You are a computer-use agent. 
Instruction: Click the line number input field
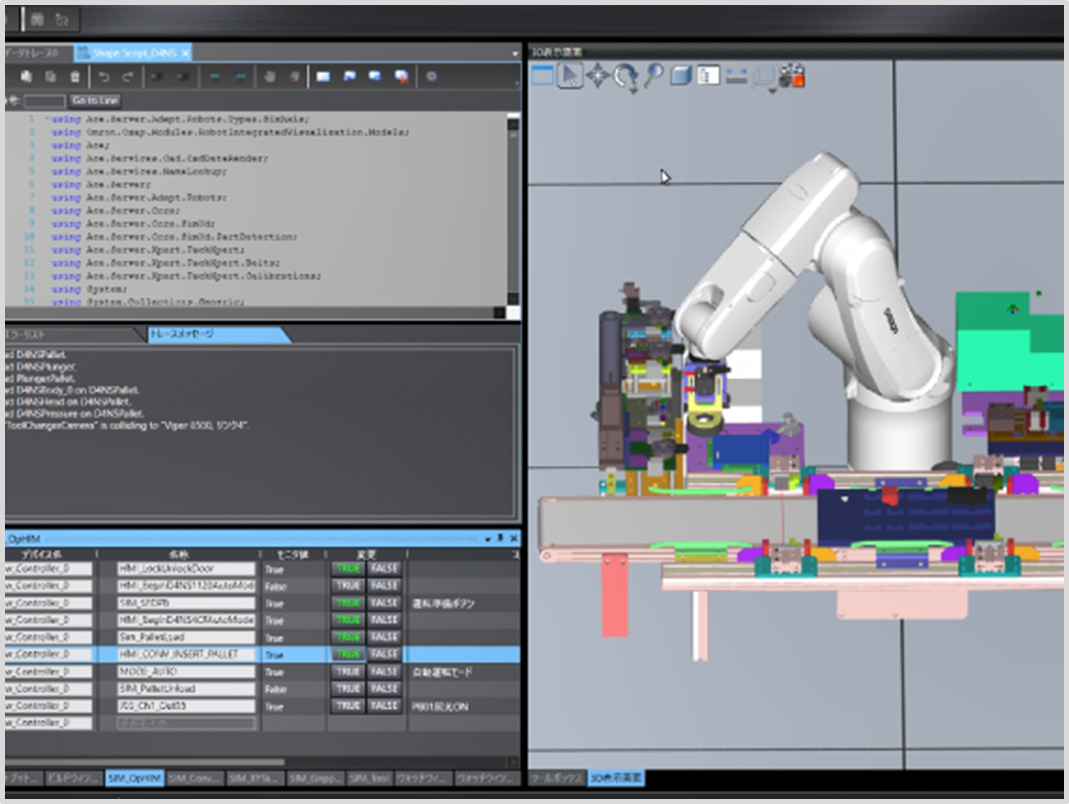(x=44, y=101)
